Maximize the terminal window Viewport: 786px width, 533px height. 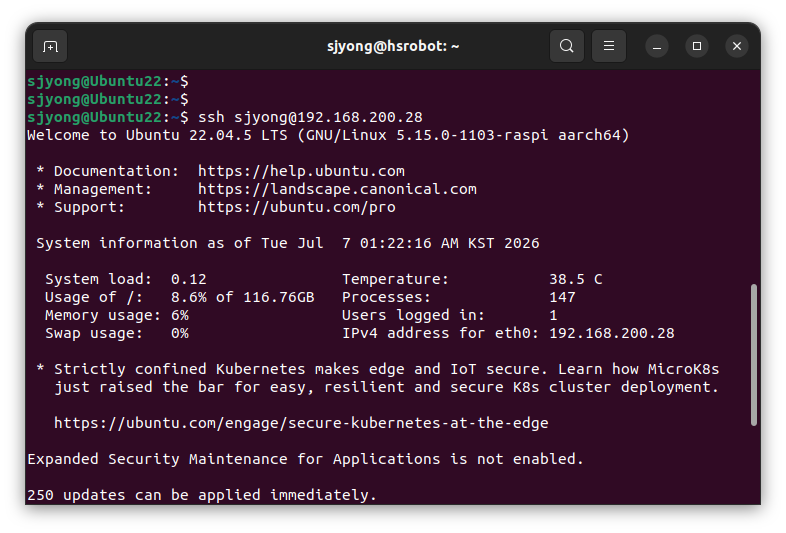point(697,46)
